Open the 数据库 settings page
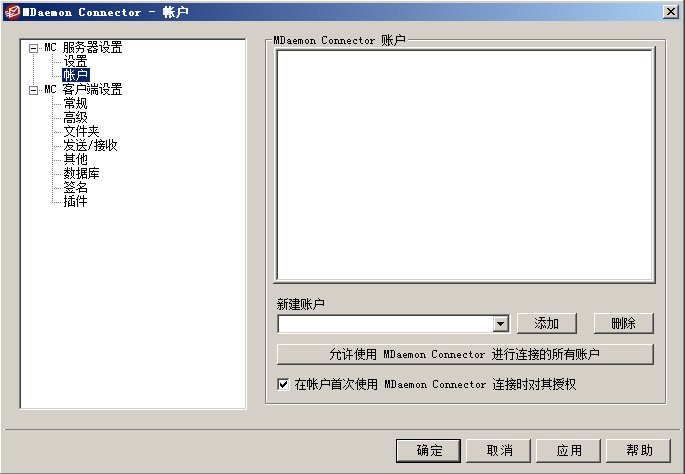 (81, 173)
